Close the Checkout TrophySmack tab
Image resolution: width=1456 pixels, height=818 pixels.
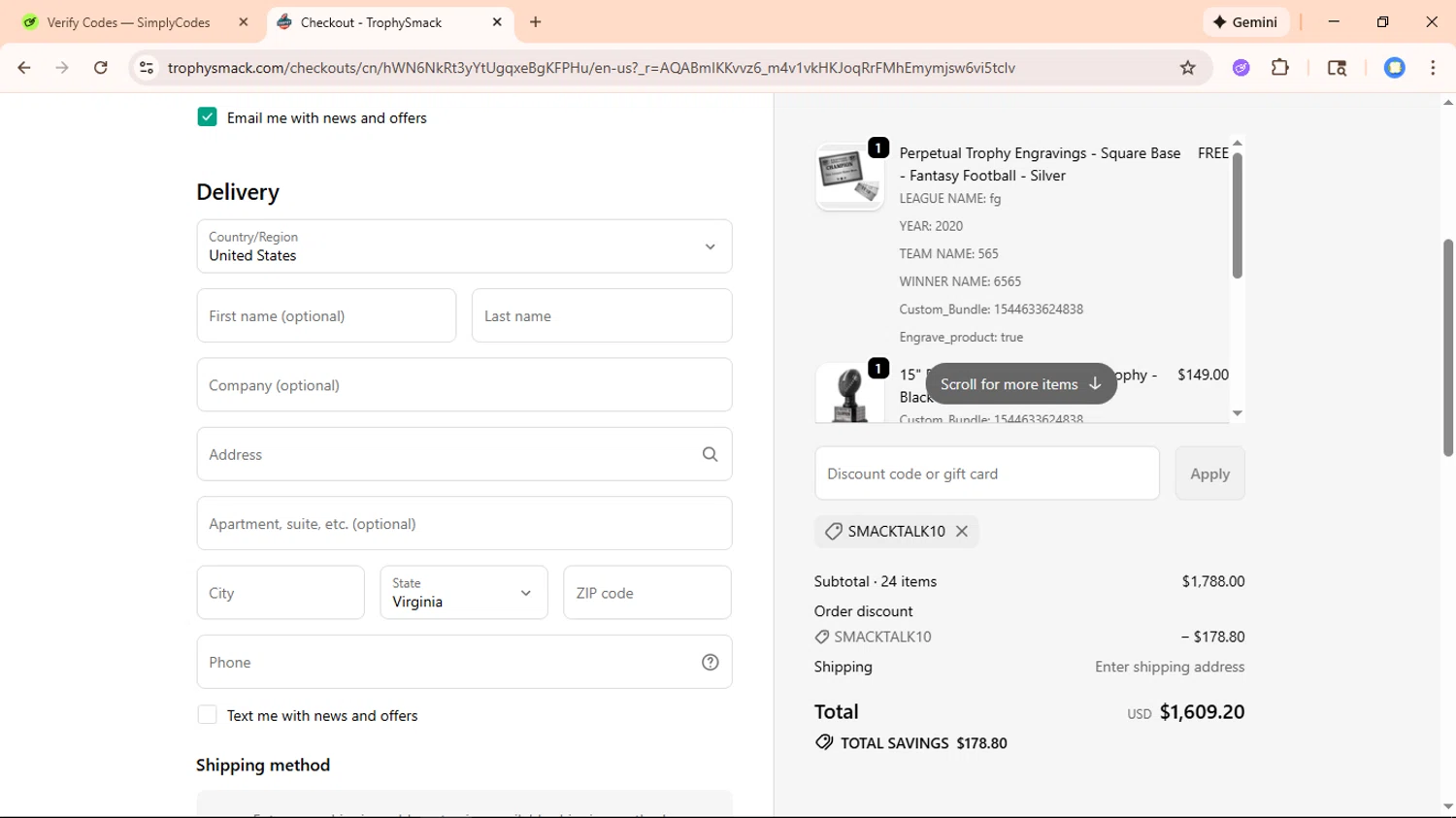point(497,22)
